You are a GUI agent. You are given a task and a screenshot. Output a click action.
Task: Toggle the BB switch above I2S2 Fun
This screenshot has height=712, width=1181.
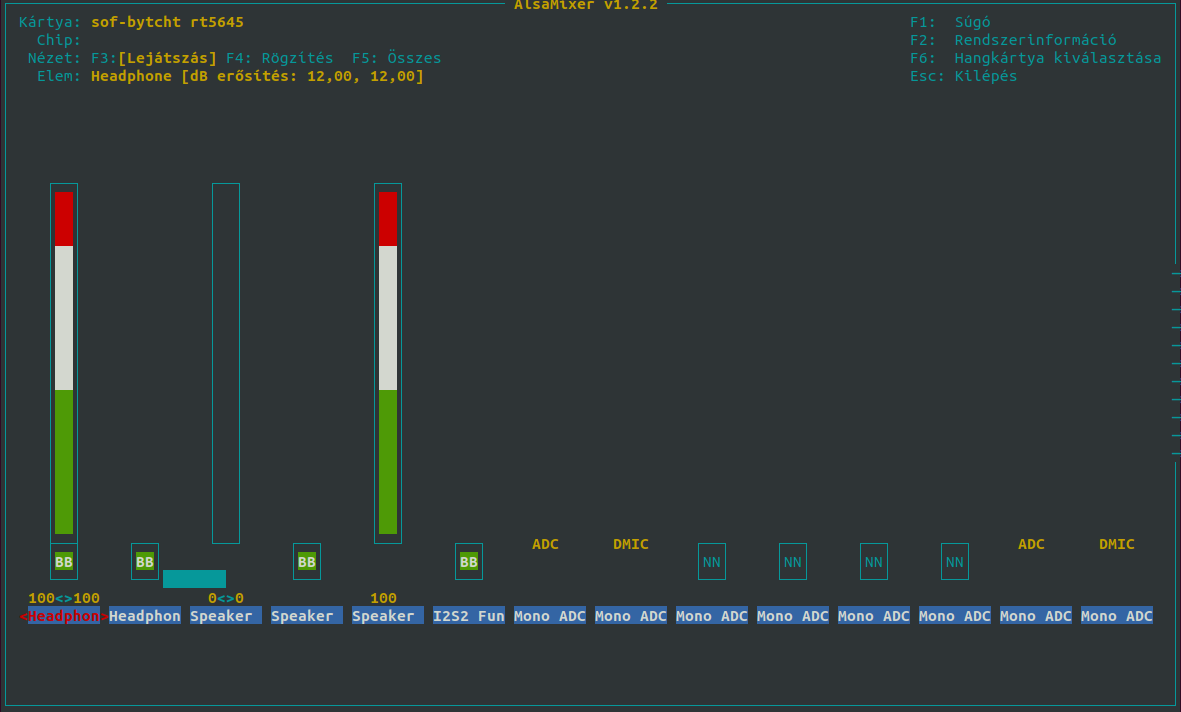pos(468,561)
